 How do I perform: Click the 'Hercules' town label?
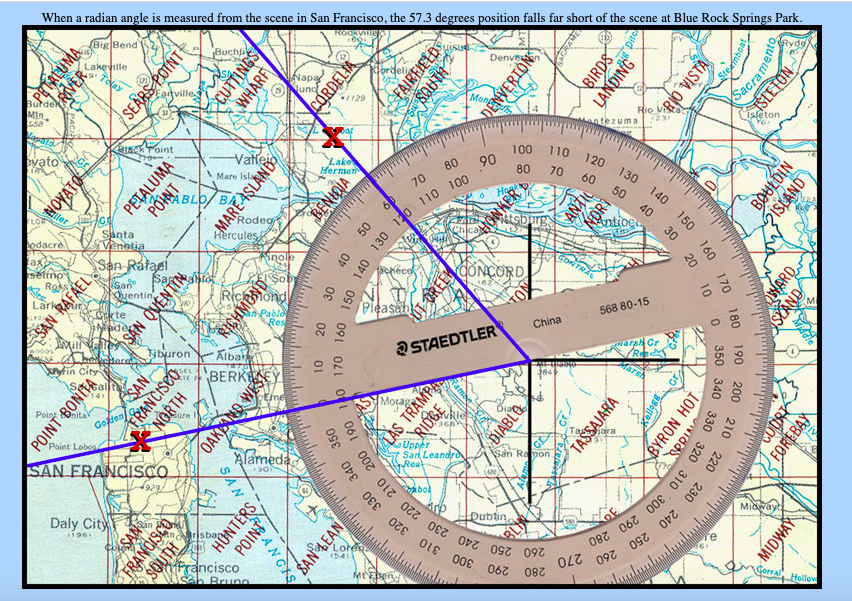(x=235, y=235)
